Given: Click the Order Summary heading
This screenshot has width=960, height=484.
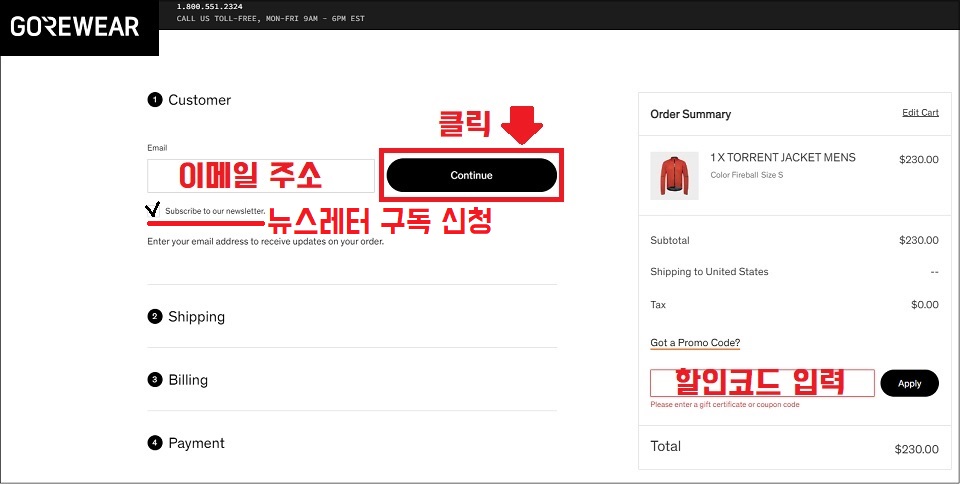Looking at the screenshot, I should pyautogui.click(x=691, y=114).
